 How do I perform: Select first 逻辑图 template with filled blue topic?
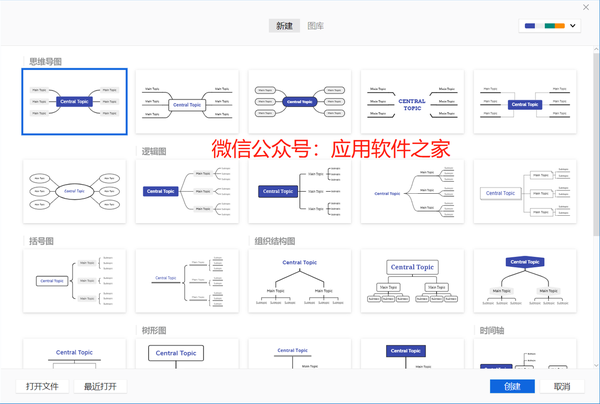pyautogui.click(x=187, y=191)
